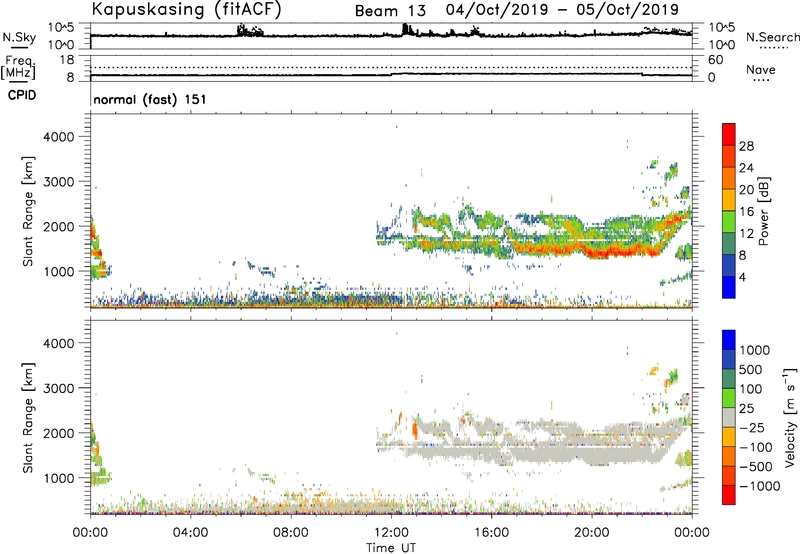Click the blue bottom of the power color bar
This screenshot has width=800, height=554.
[x=729, y=287]
